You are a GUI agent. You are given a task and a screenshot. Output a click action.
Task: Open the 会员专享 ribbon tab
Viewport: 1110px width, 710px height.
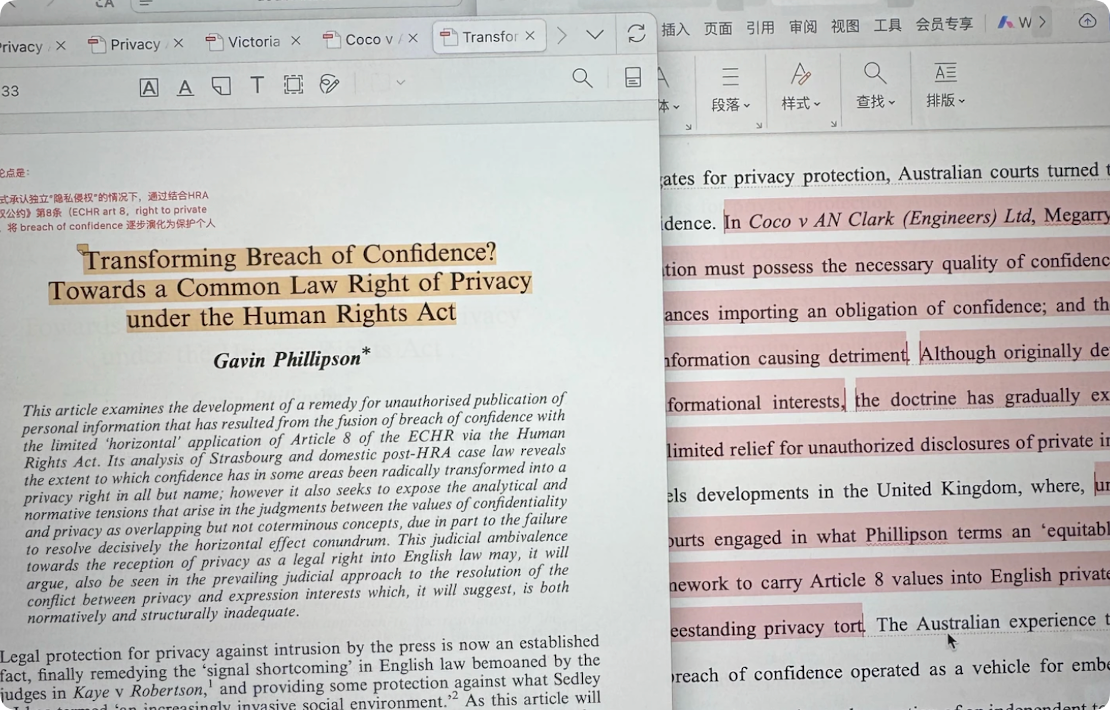[x=944, y=24]
